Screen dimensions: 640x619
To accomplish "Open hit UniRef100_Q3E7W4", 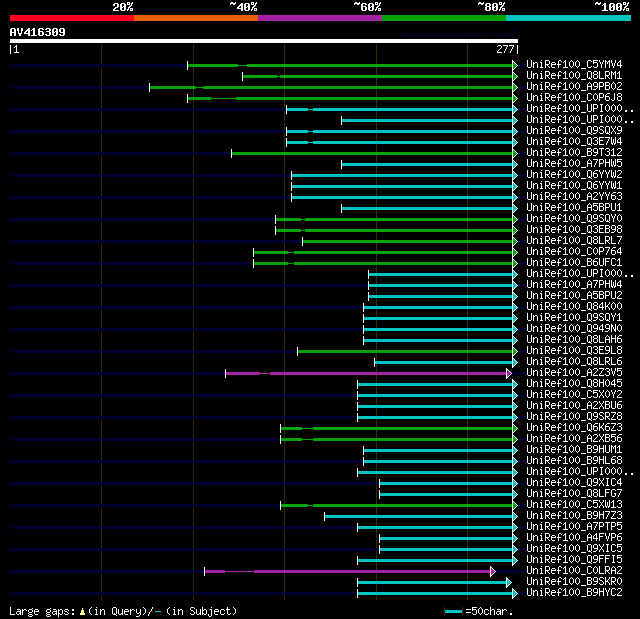I will coord(574,142).
